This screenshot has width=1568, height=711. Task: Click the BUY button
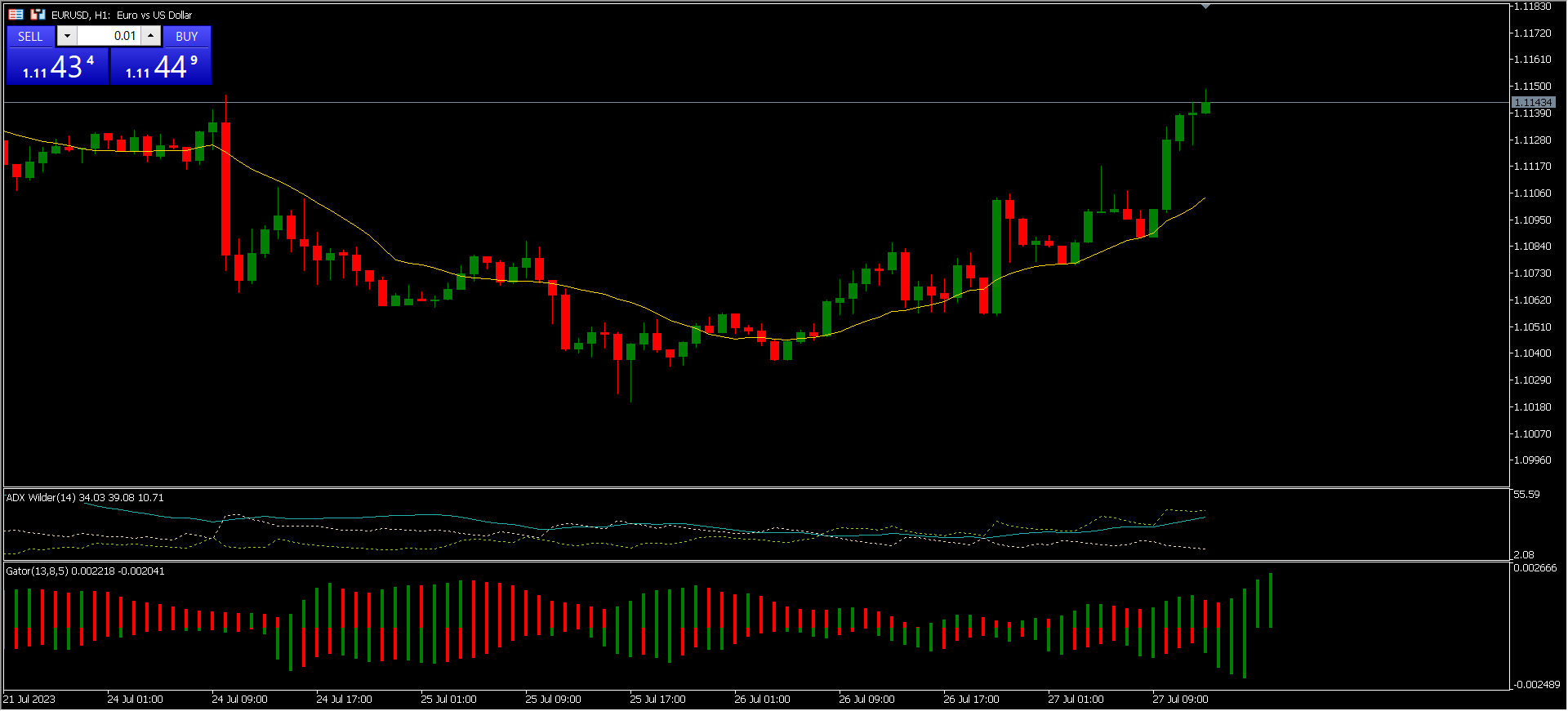(x=187, y=37)
